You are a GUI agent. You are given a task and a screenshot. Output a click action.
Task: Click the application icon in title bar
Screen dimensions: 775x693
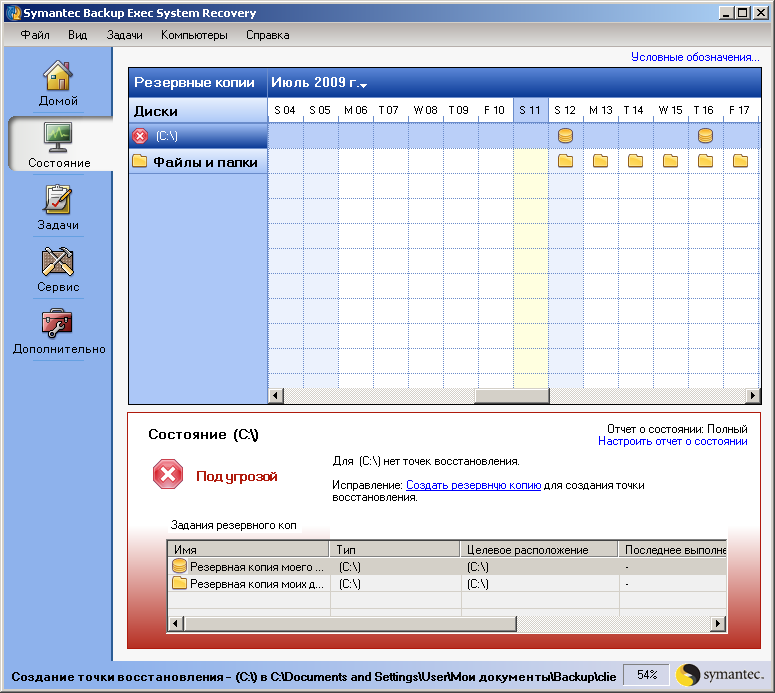[x=13, y=13]
